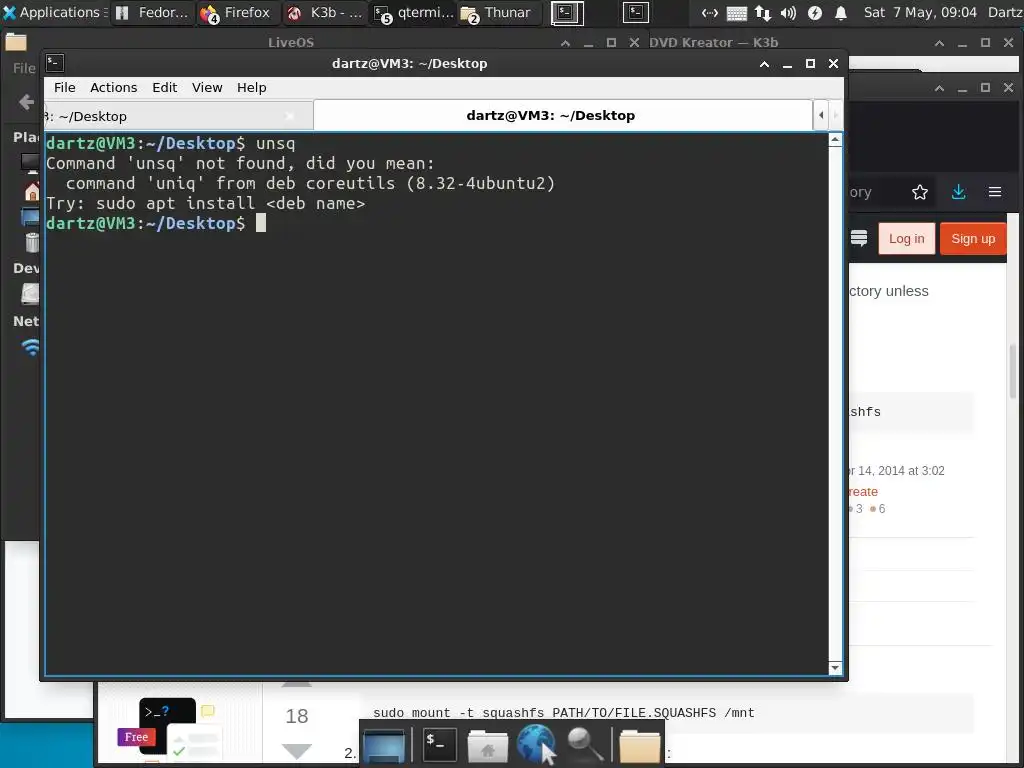
Task: Click the timestamp text '14, 2014 at 3:02'
Action: (x=901, y=471)
